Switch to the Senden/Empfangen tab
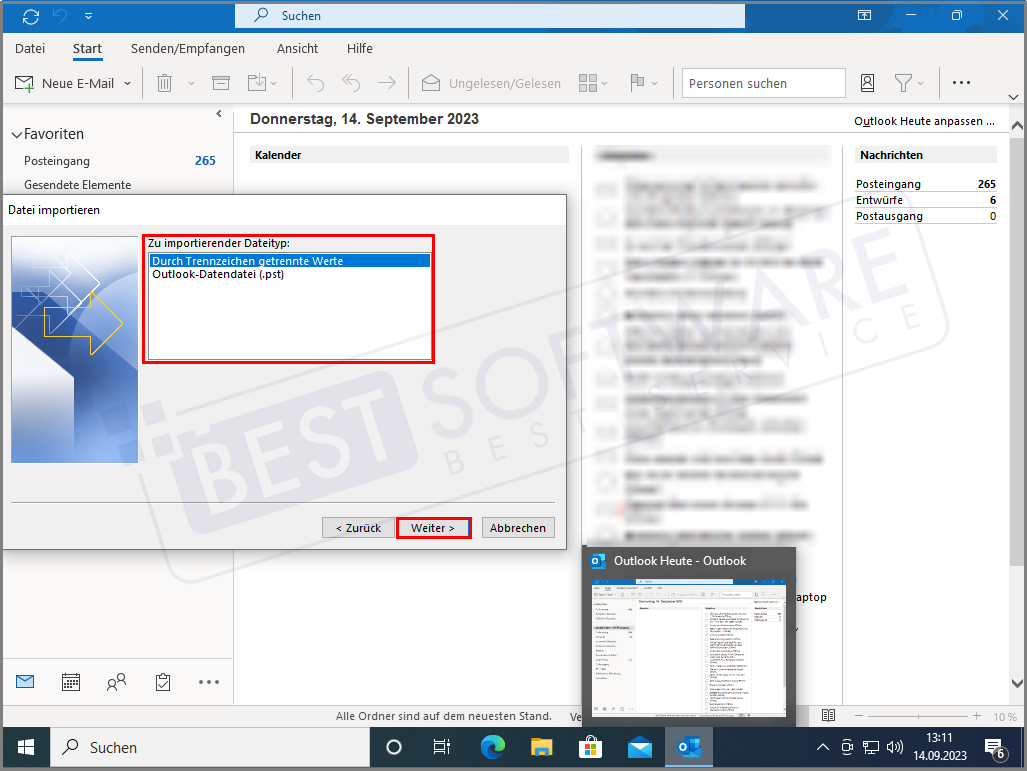The height and width of the screenshot is (771, 1027). tap(186, 48)
